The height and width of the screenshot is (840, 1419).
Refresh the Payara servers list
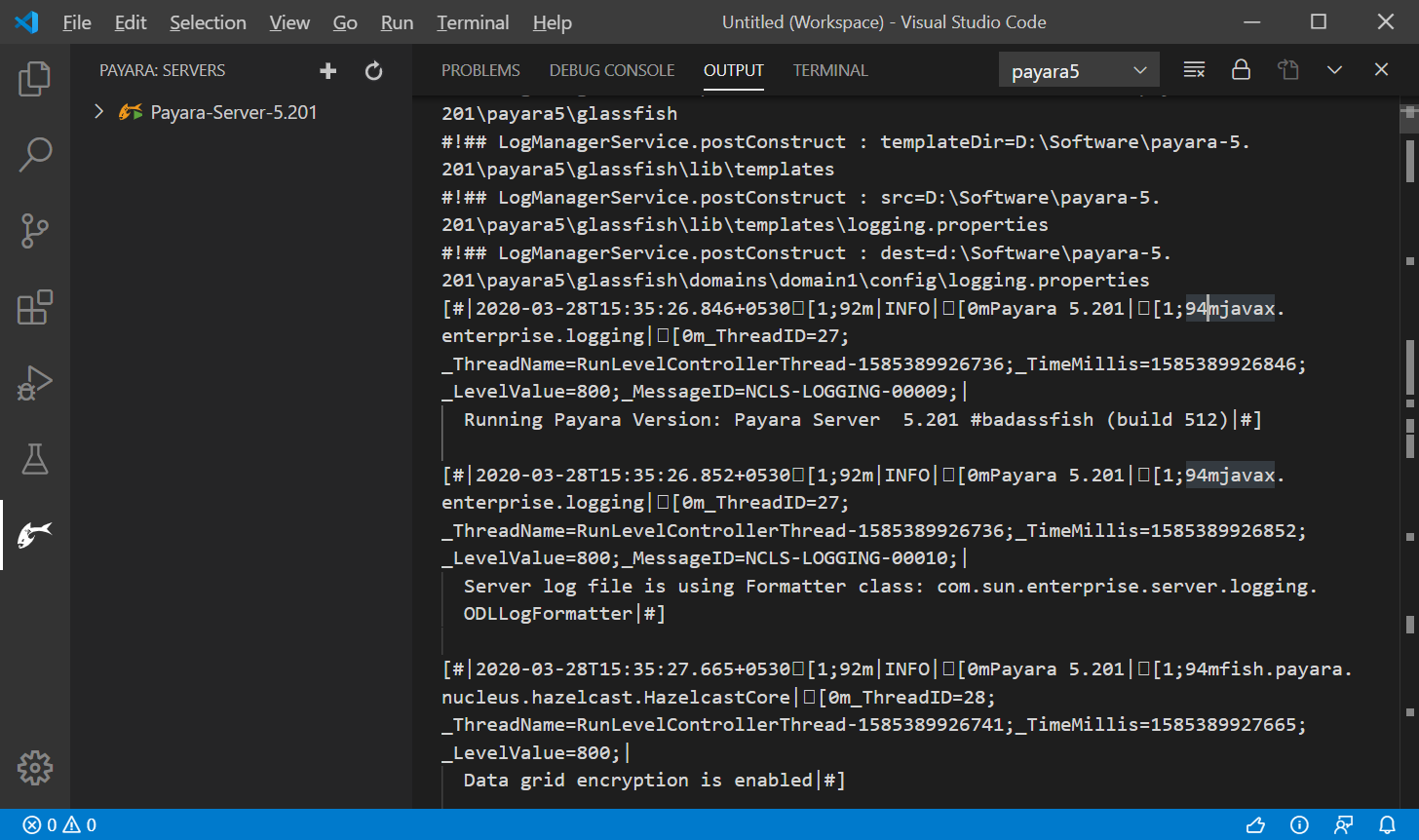point(373,70)
